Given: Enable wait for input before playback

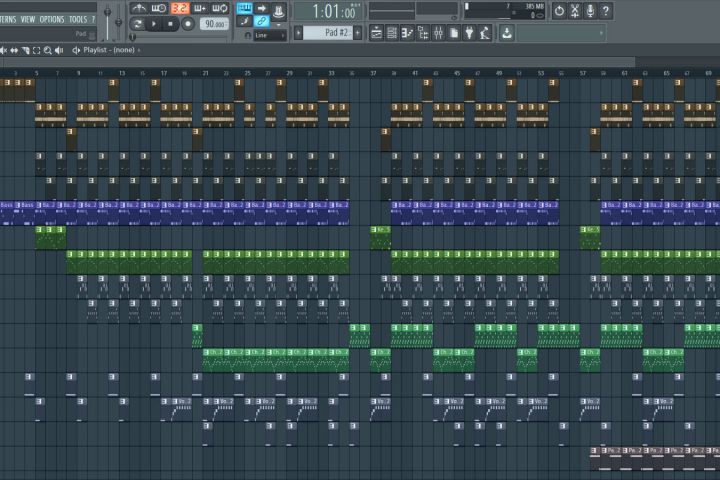Looking at the screenshot, I should [159, 8].
